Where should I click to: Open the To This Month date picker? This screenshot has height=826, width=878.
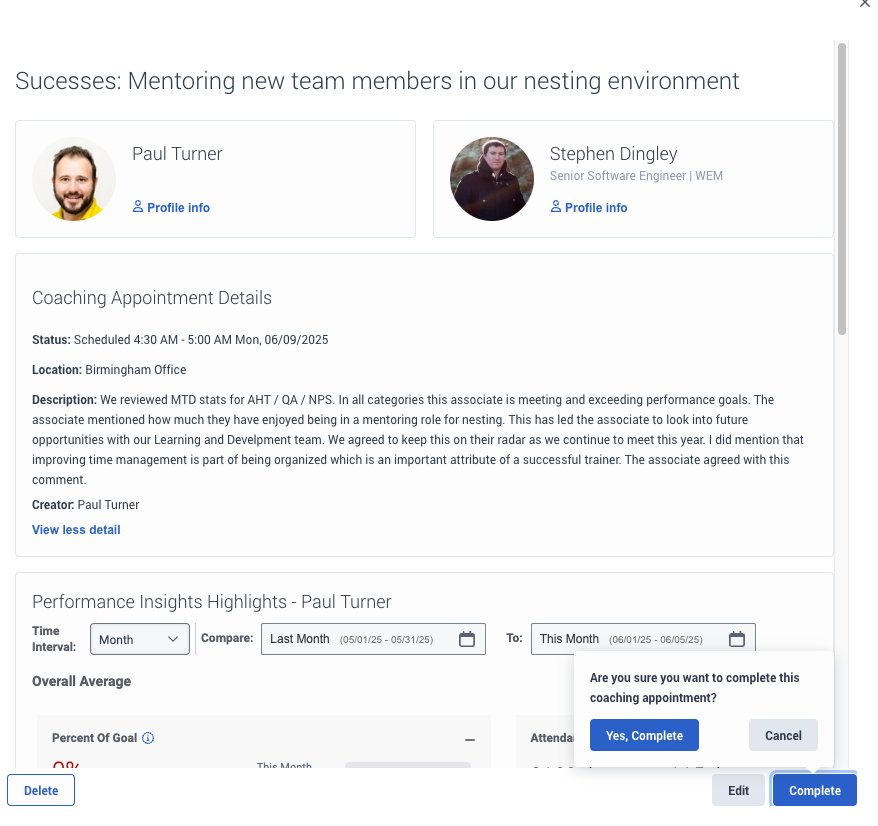(643, 639)
